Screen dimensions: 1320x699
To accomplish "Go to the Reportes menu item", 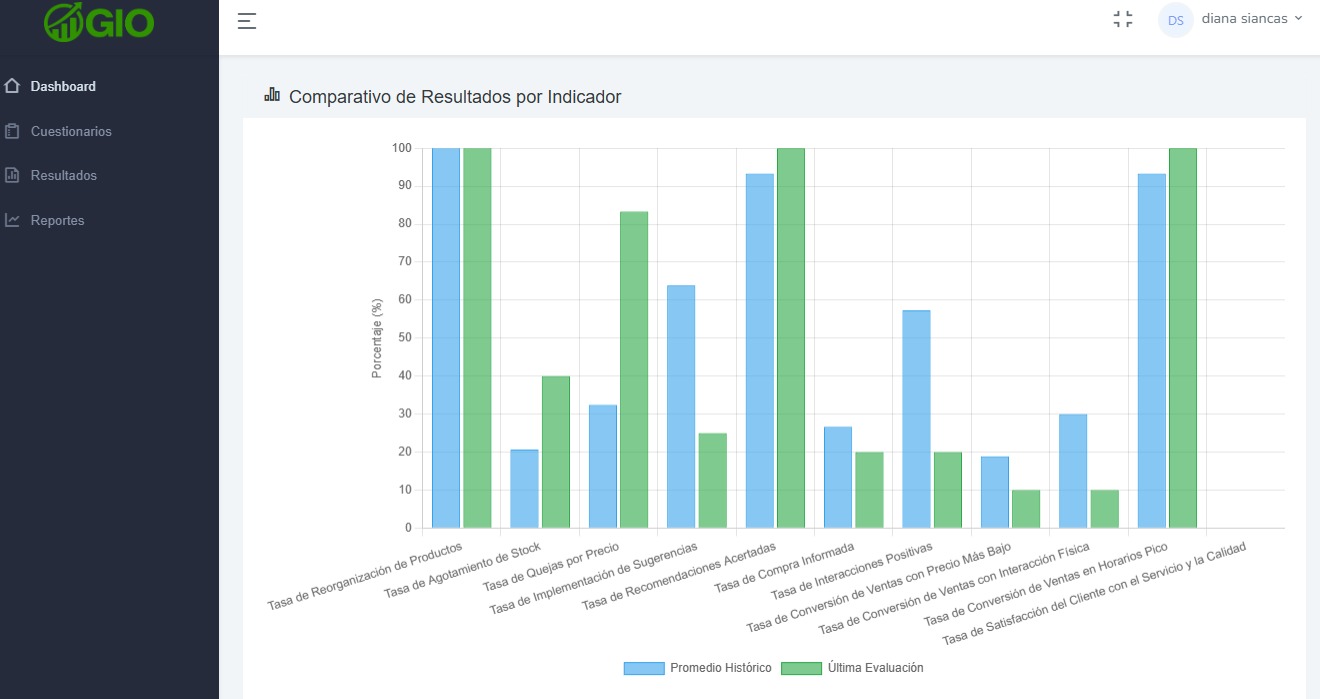I will coord(57,220).
